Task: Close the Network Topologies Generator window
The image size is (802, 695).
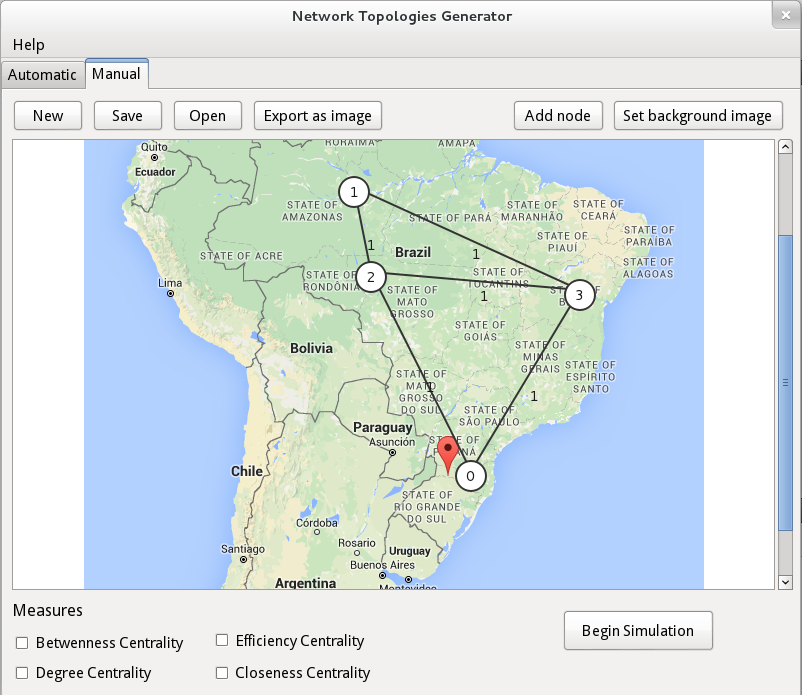Action: coord(786,15)
